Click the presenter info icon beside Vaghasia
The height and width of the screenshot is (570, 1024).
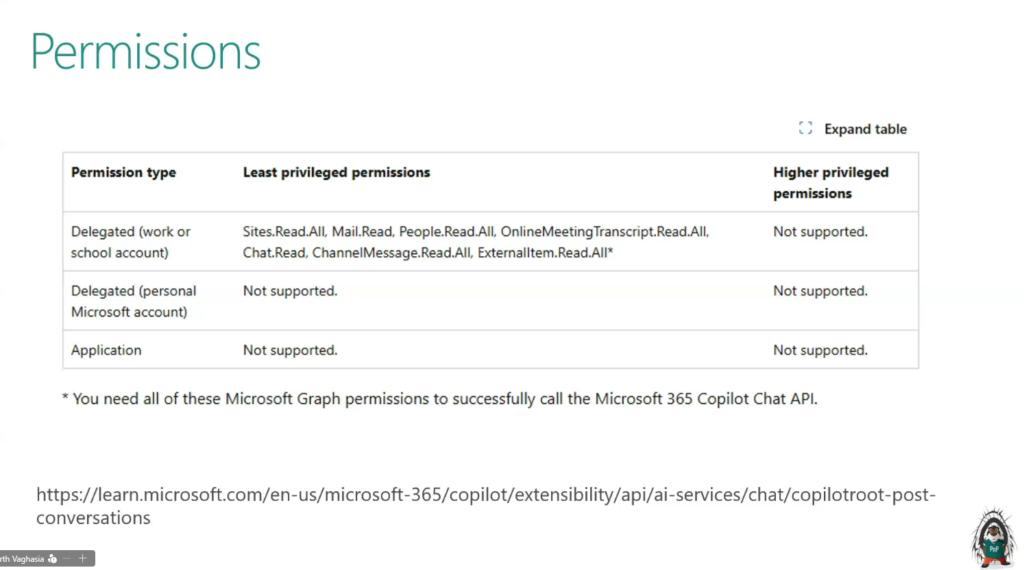pyautogui.click(x=53, y=559)
